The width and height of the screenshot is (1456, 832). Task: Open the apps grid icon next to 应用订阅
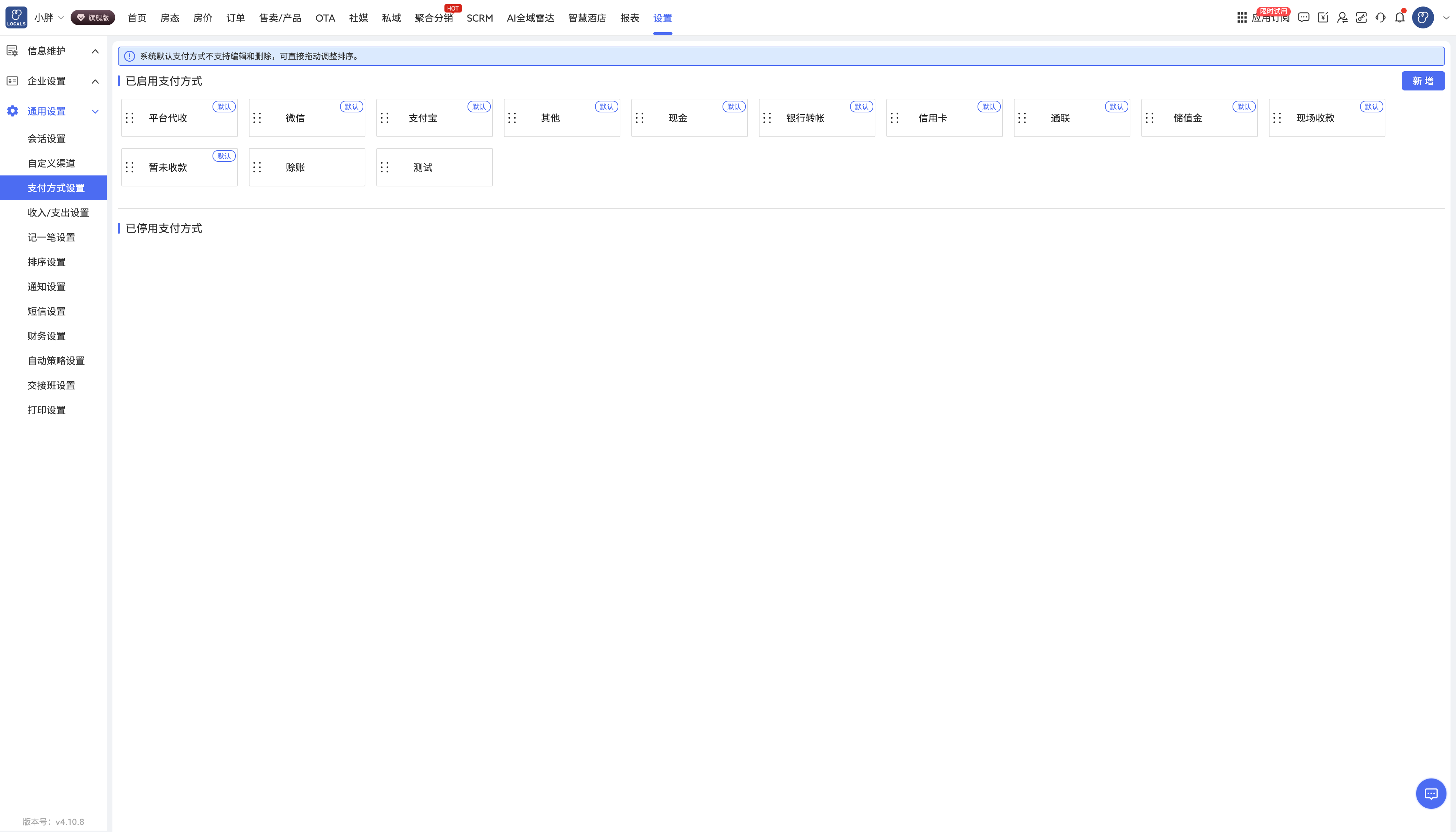[x=1242, y=18]
